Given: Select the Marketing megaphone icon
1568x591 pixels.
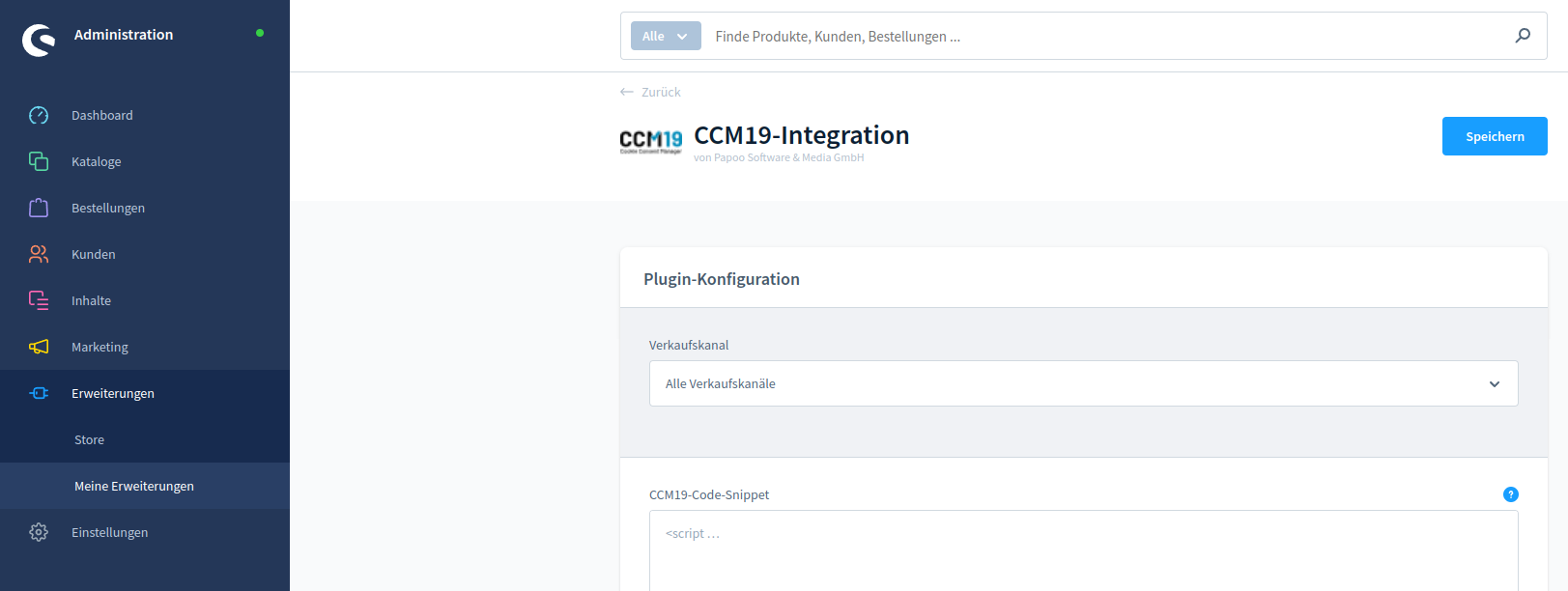Looking at the screenshot, I should (x=39, y=347).
